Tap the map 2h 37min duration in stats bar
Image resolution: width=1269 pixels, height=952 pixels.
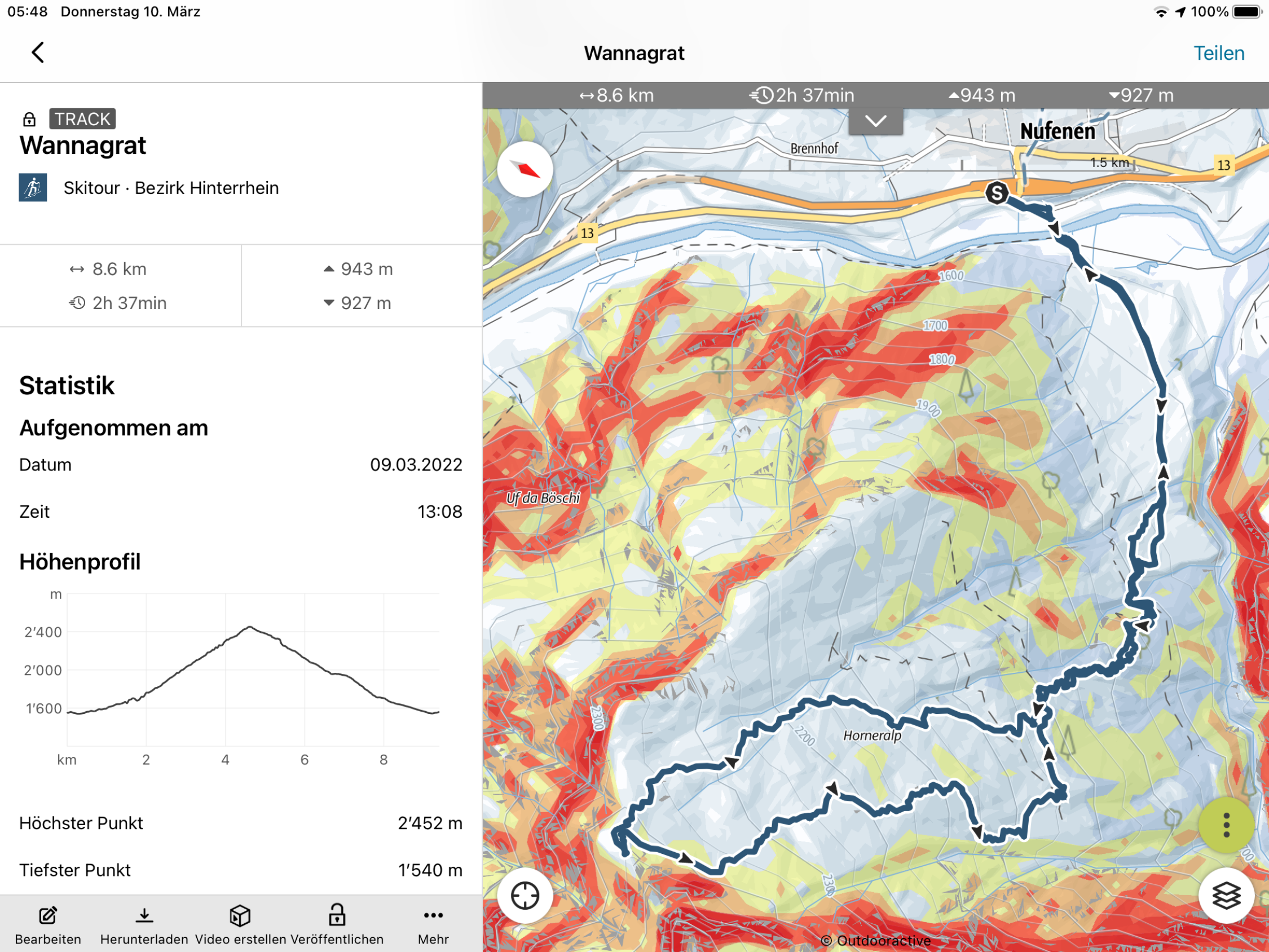[x=802, y=95]
